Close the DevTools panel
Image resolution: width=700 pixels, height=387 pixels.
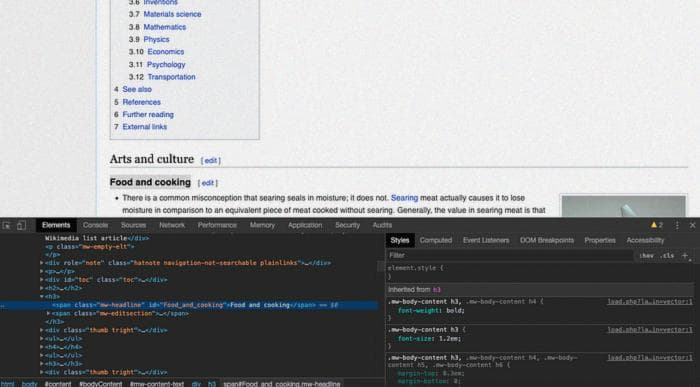pos(692,225)
